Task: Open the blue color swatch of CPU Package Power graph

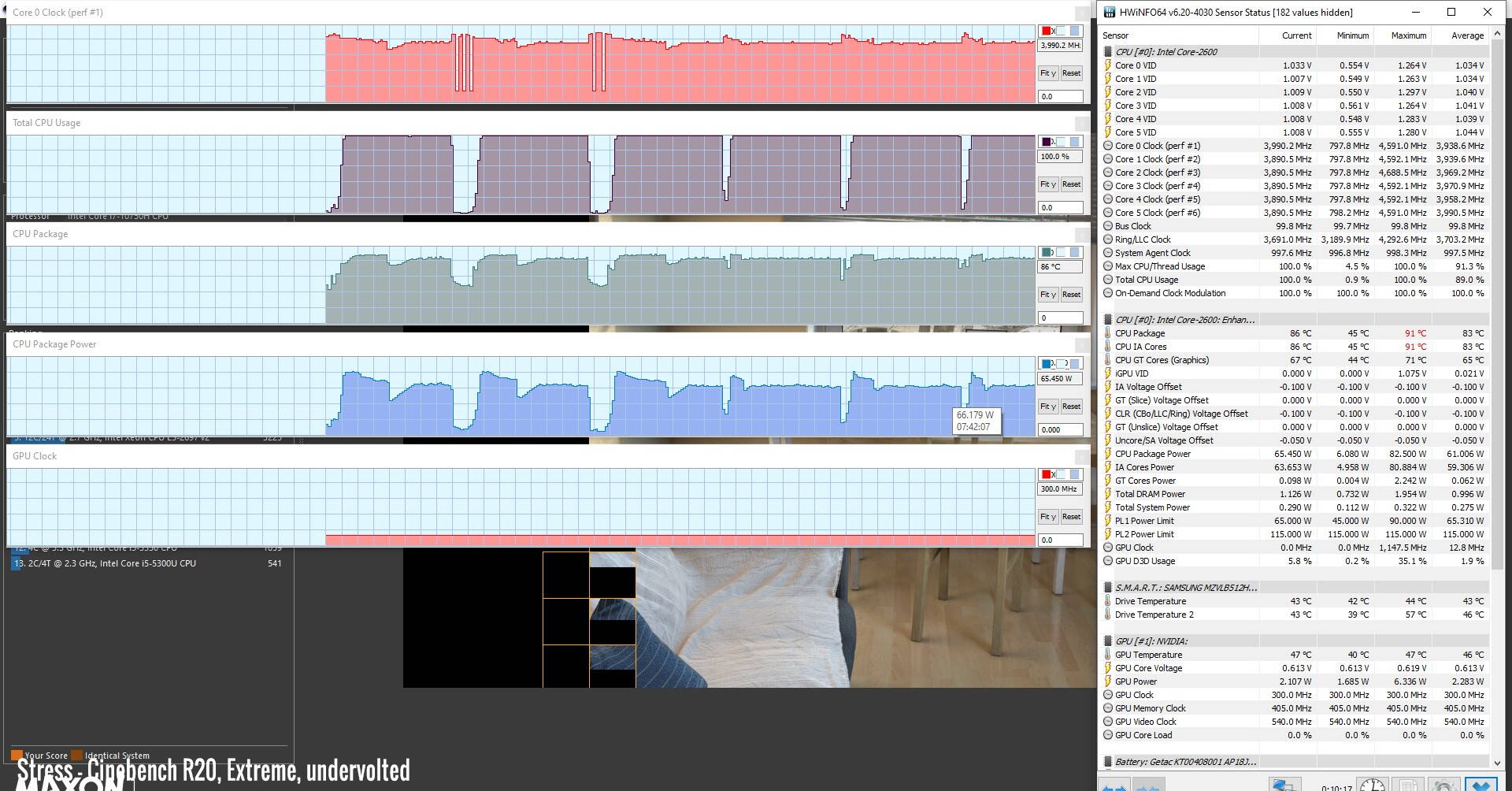Action: 1047,364
